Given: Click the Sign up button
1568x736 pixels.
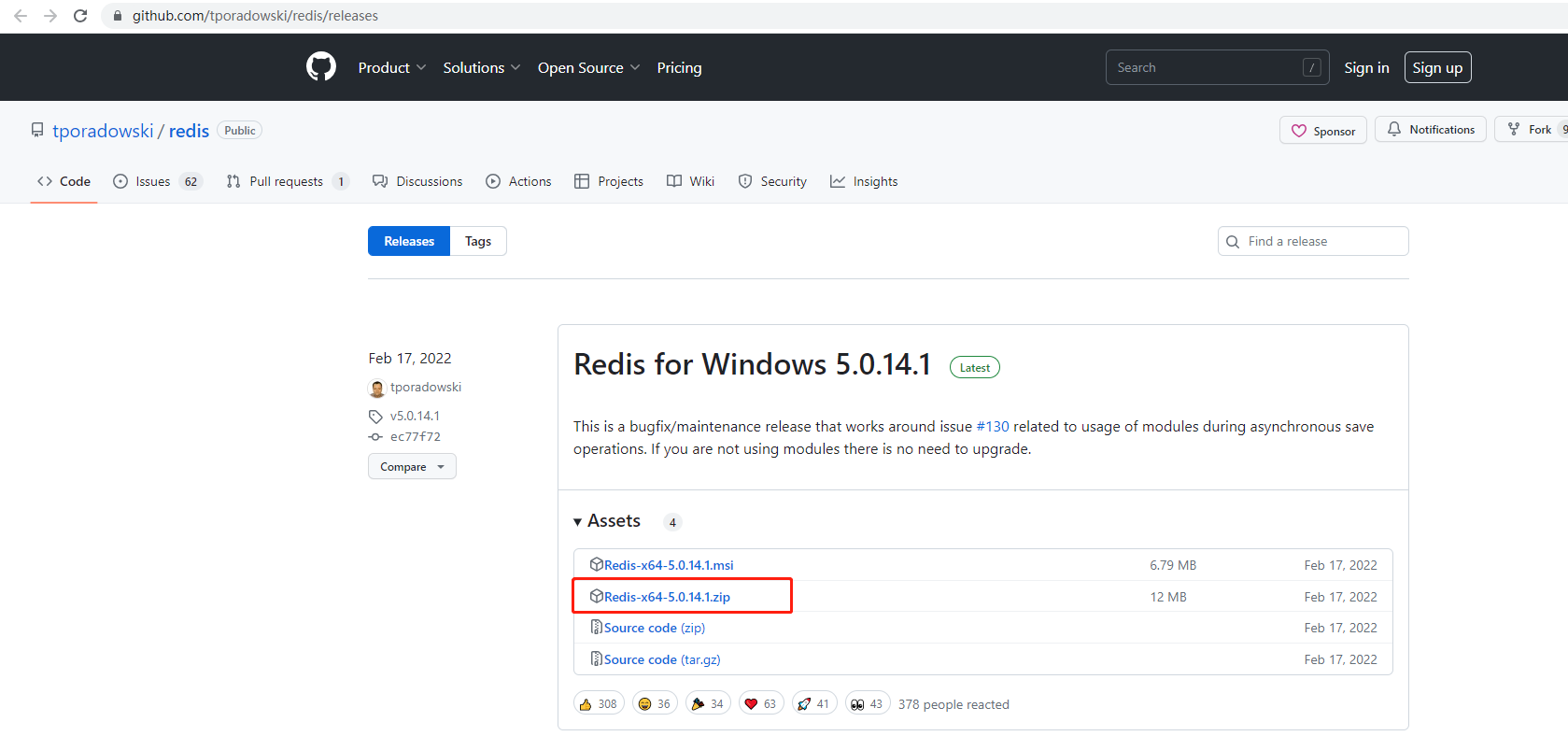Looking at the screenshot, I should tap(1437, 67).
